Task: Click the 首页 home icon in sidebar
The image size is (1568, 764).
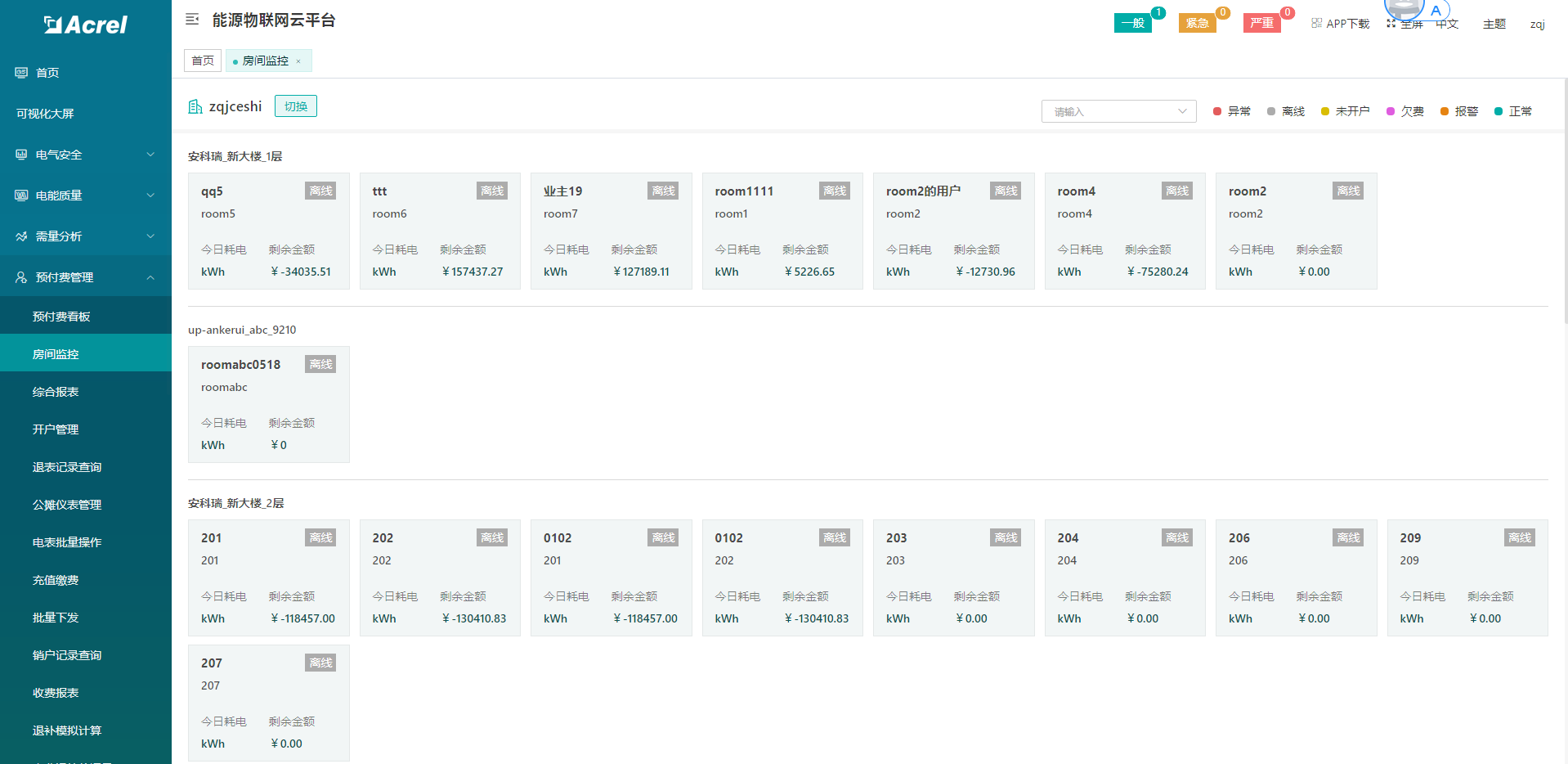Action: 21,73
